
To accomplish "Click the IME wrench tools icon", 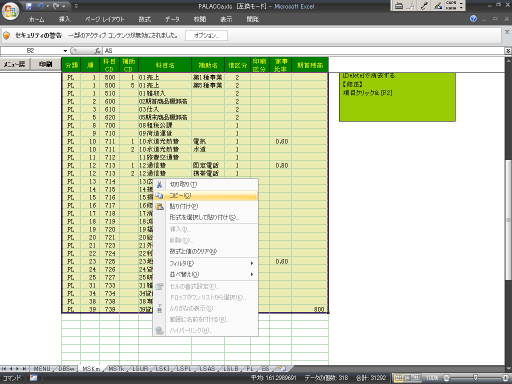I will click(x=424, y=6).
